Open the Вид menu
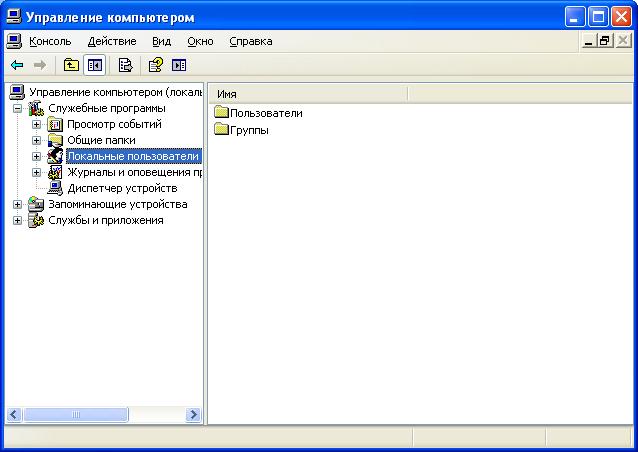 point(162,41)
